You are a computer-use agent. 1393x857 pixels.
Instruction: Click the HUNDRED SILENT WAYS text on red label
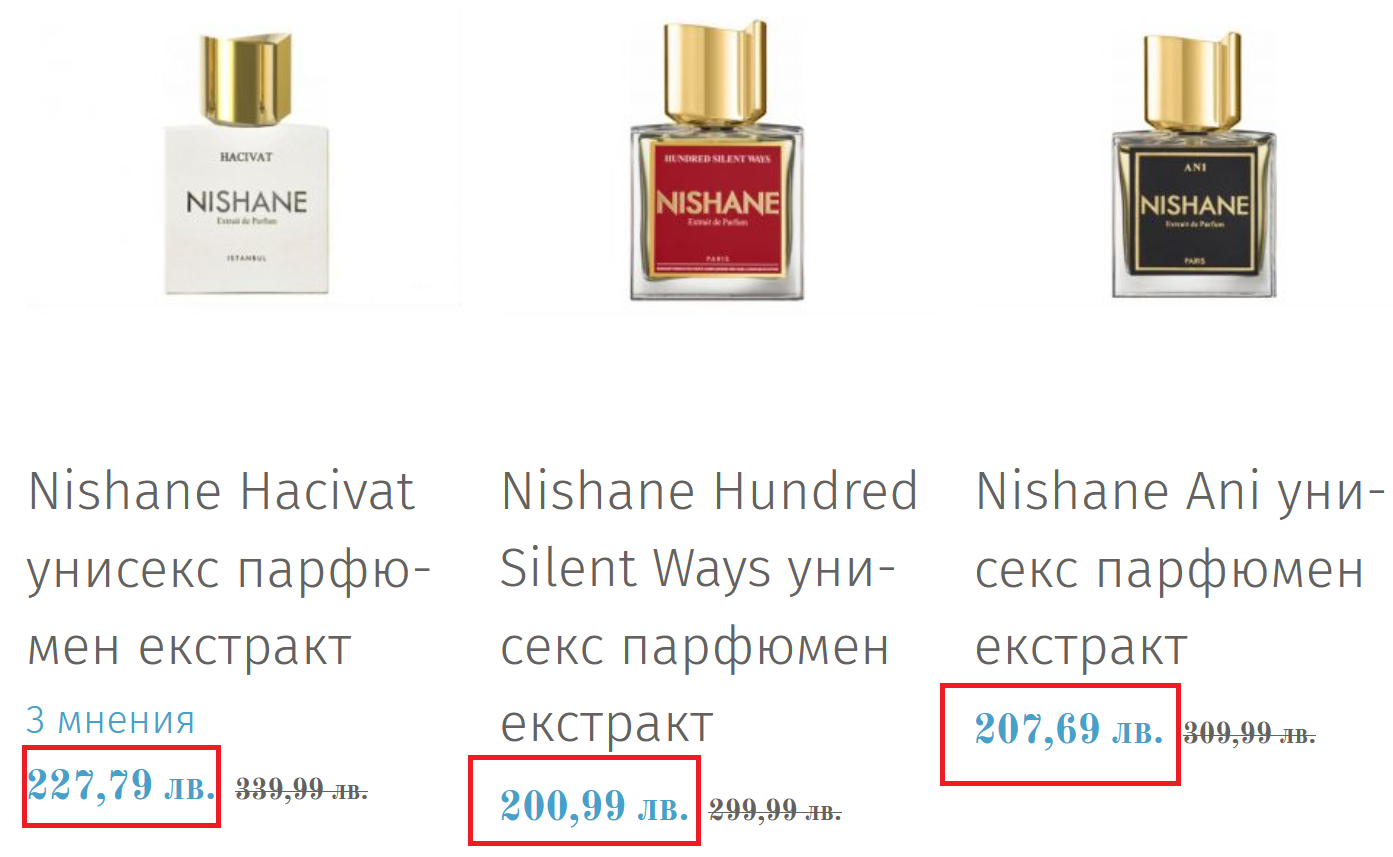717,159
